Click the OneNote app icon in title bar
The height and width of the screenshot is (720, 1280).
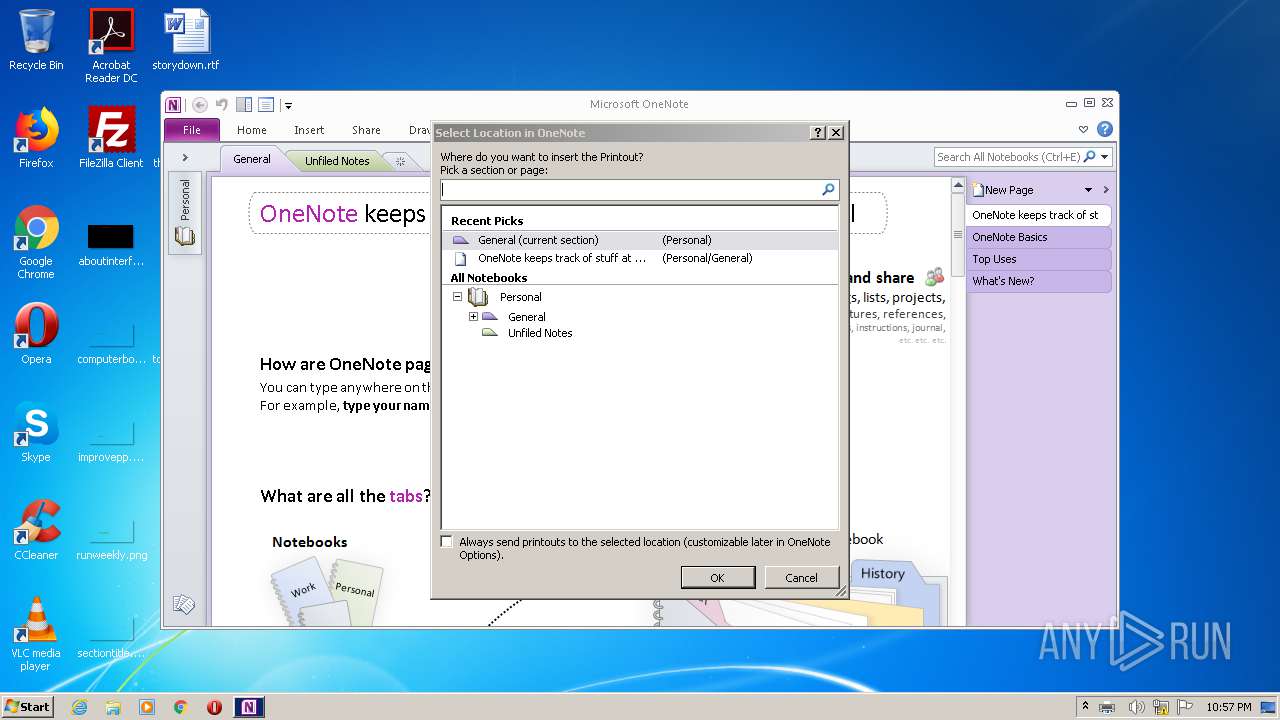[174, 104]
